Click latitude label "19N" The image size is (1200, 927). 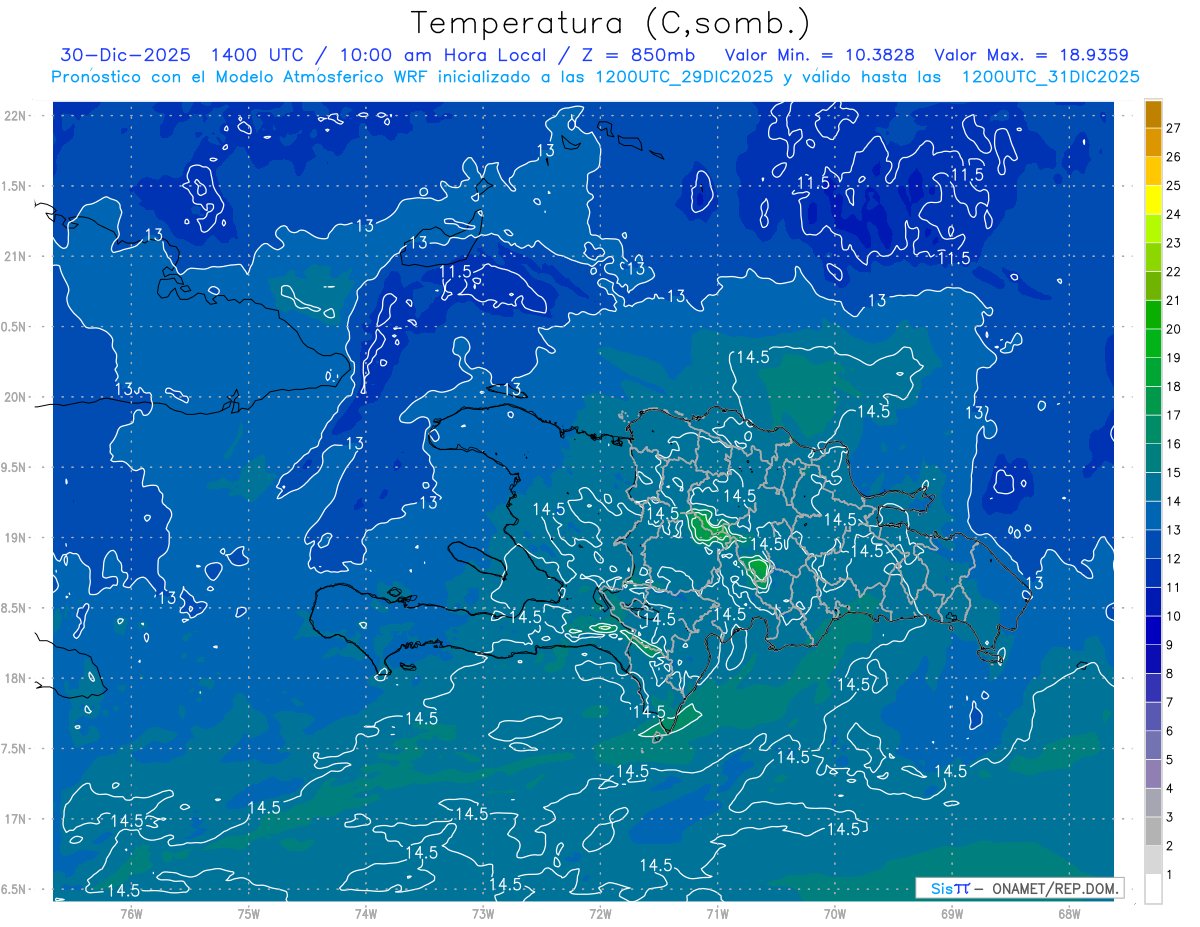click(x=15, y=538)
